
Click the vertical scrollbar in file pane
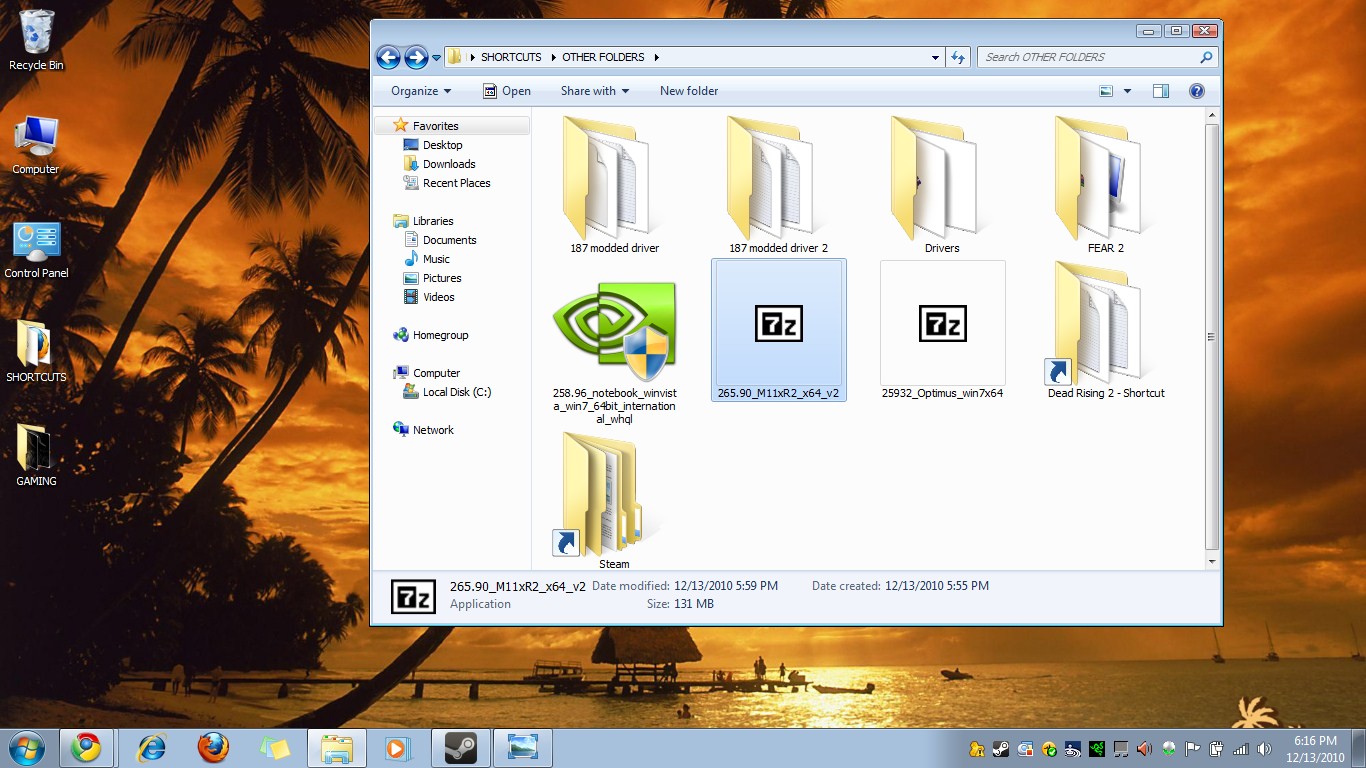pyautogui.click(x=1212, y=336)
